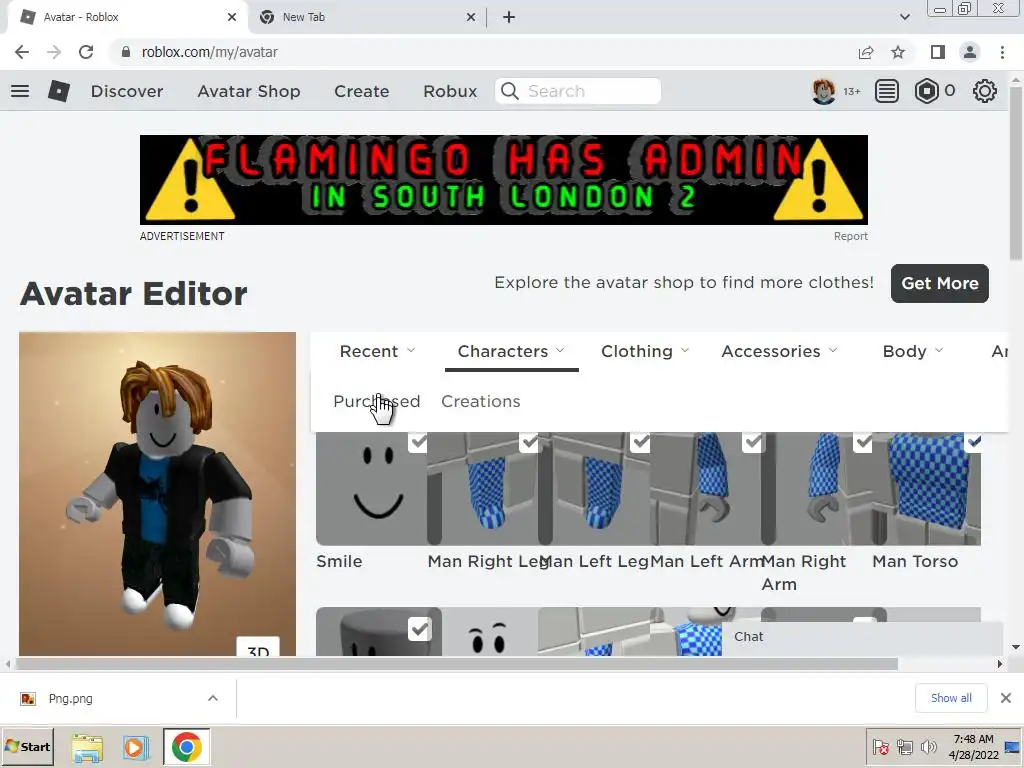Click the Get More button
Image resolution: width=1024 pixels, height=768 pixels.
(x=940, y=283)
